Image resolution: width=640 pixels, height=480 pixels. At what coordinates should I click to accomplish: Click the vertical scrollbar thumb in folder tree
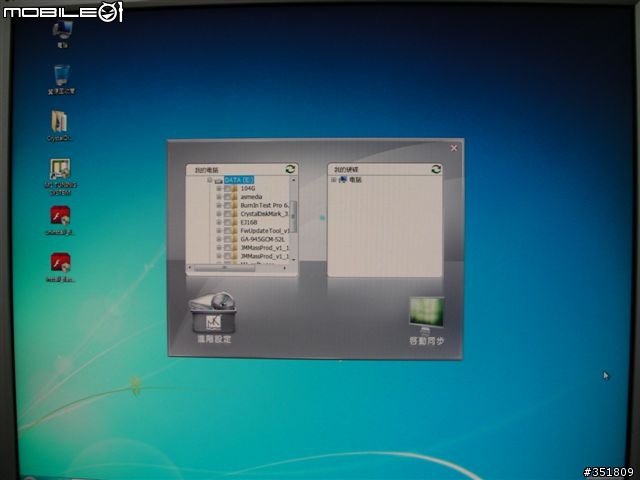[293, 217]
